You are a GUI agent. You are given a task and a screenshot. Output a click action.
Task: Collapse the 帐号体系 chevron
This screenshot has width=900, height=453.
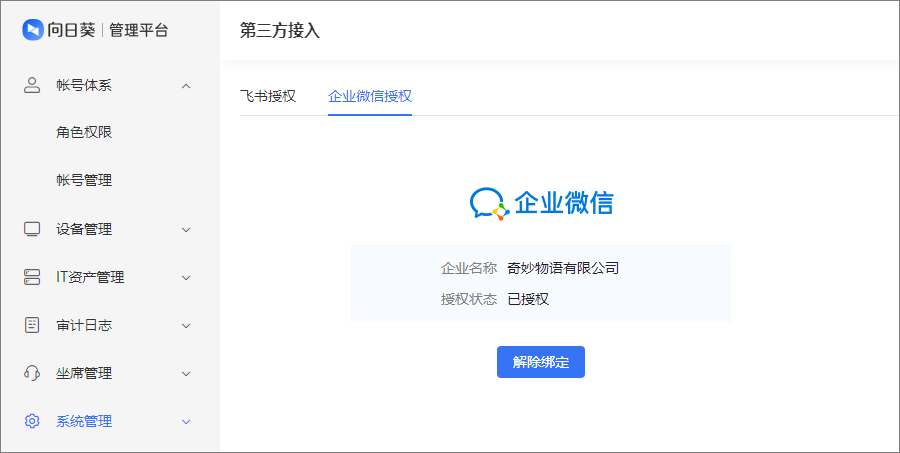186,86
